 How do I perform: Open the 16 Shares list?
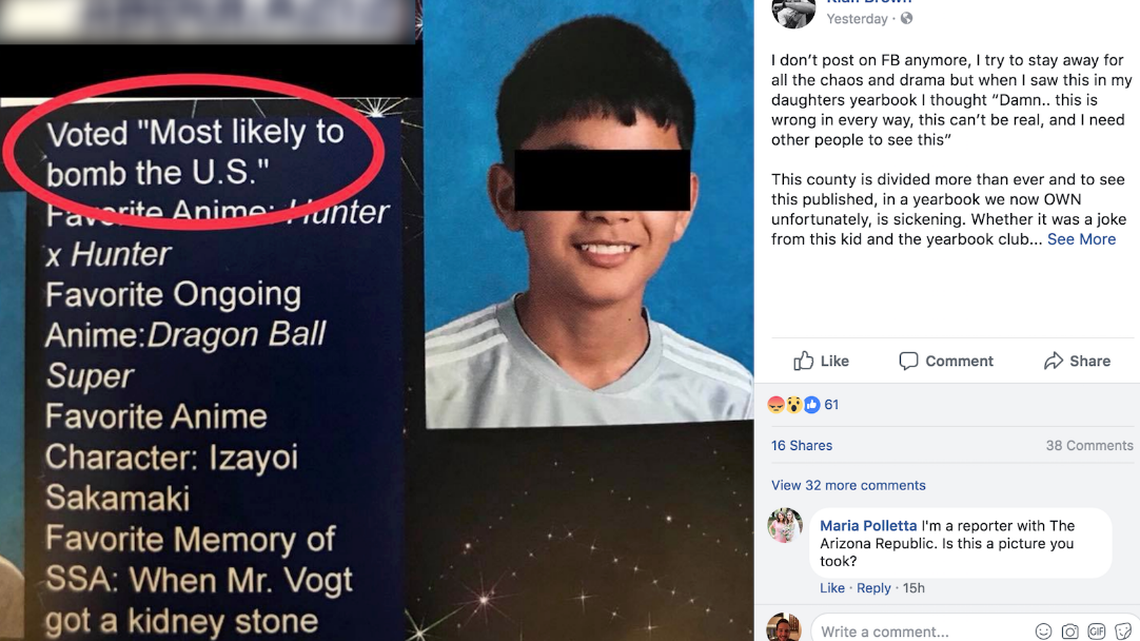click(801, 446)
